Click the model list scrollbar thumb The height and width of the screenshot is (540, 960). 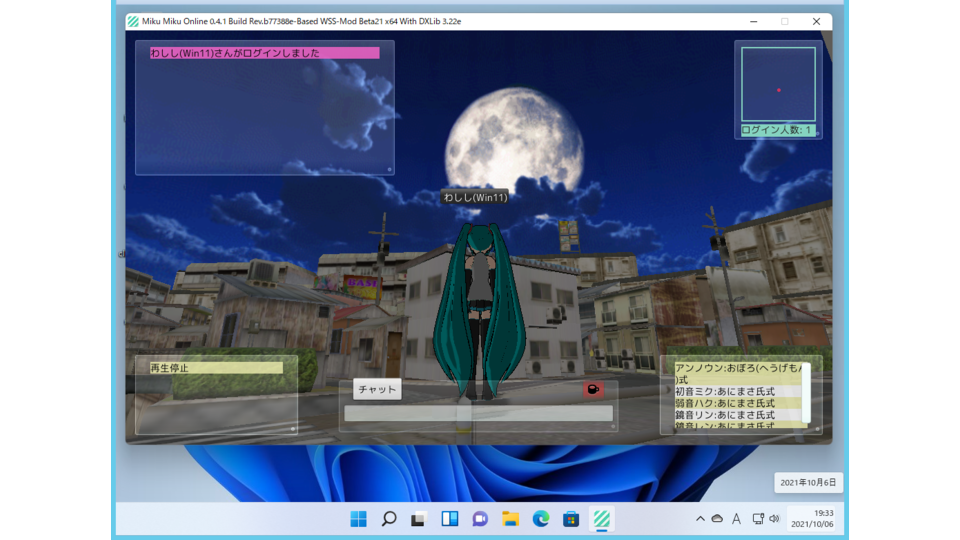coord(806,392)
